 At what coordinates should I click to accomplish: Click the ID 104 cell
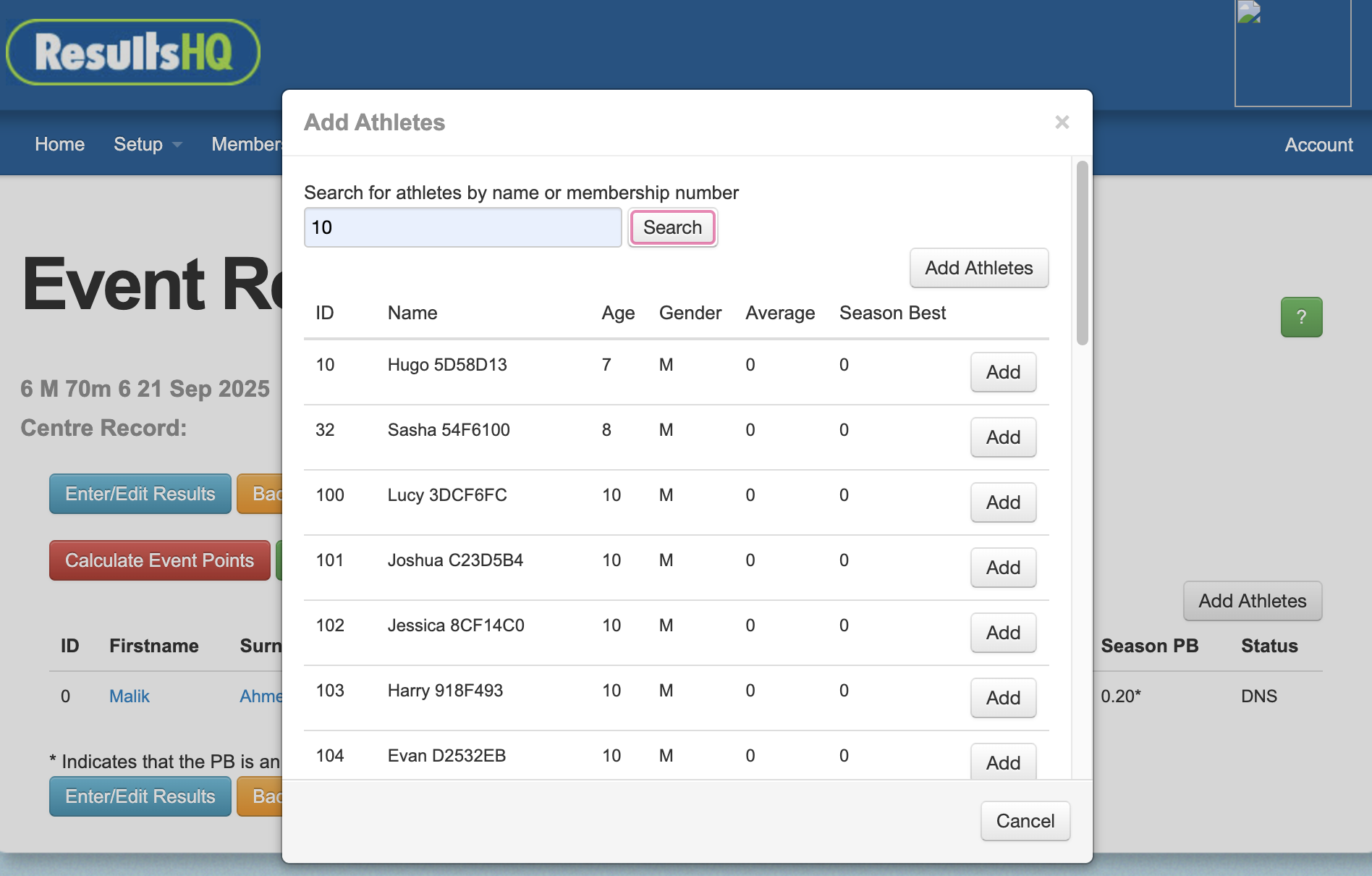(330, 756)
